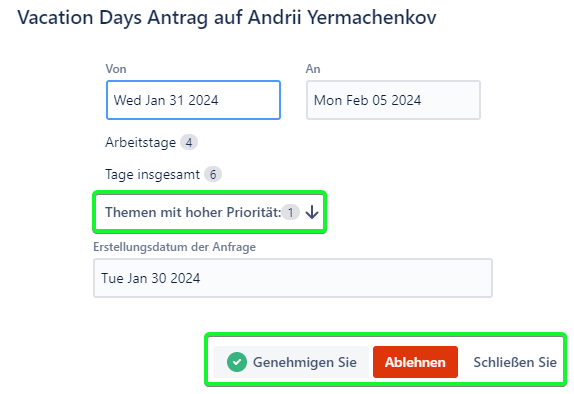
Task: Click the Tage insgesamt label text
Action: click(x=152, y=174)
